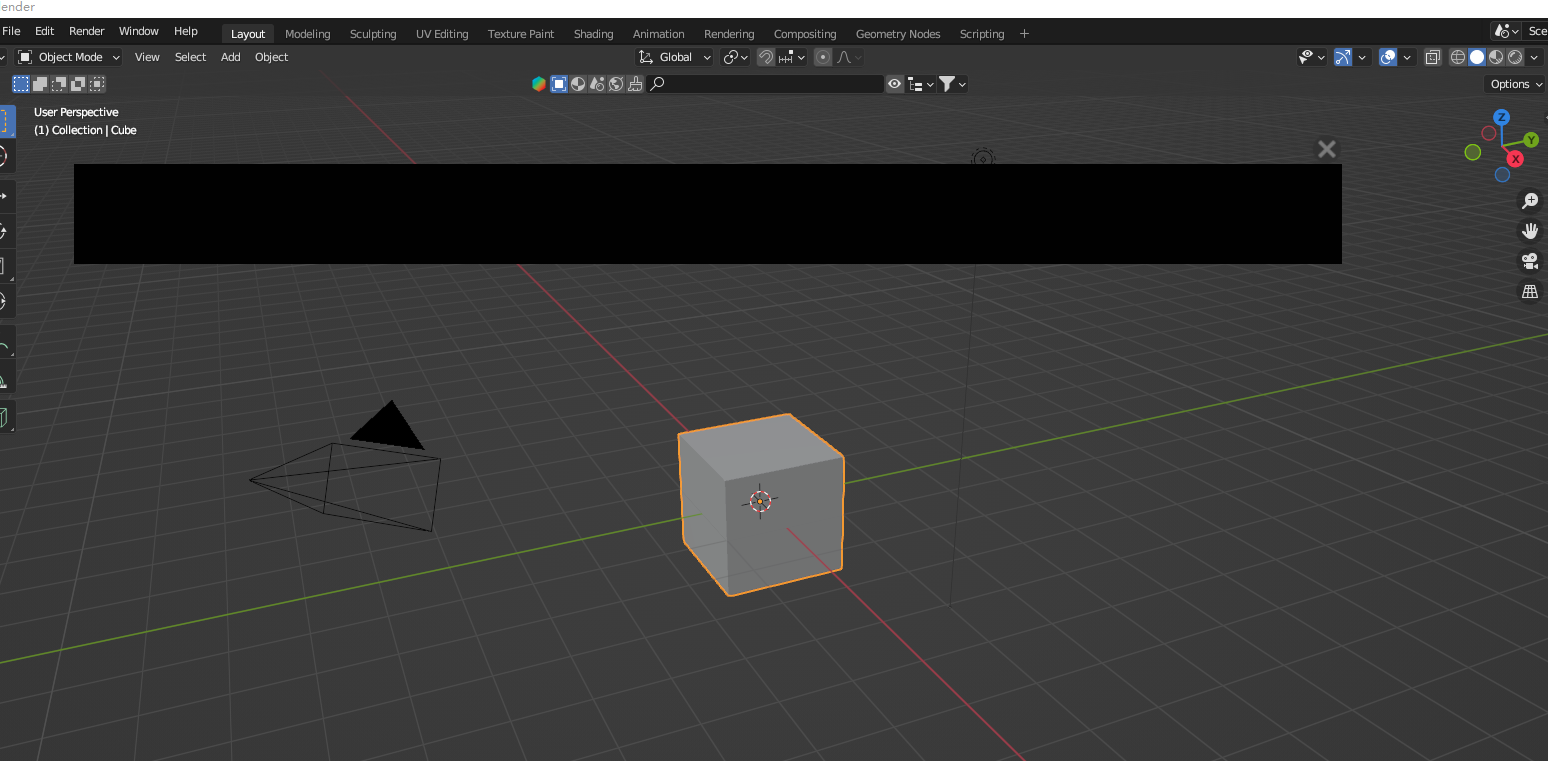Open the Object Mode dropdown
The width and height of the screenshot is (1548, 761).
[x=67, y=57]
